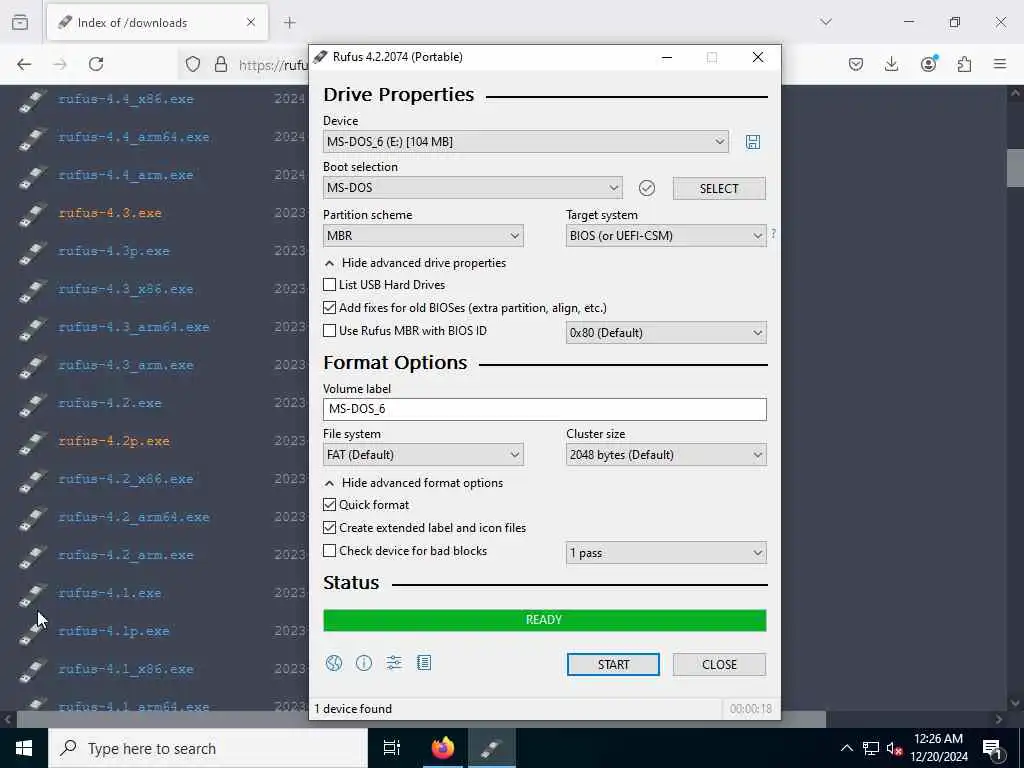
Task: Click the target system help question mark
Action: [773, 233]
